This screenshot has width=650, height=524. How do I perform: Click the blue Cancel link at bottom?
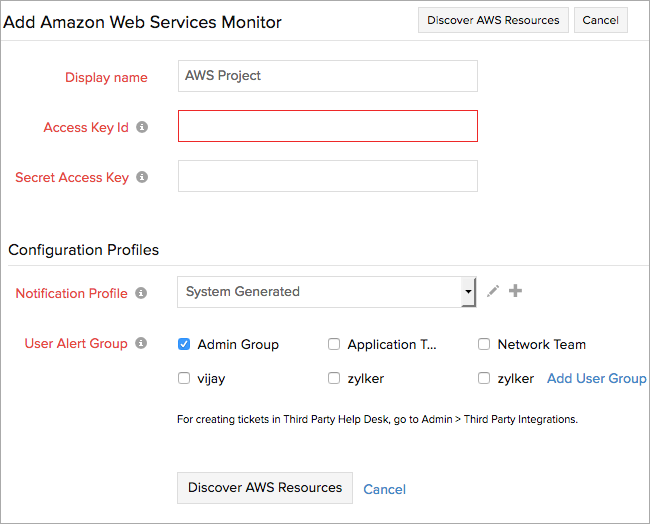coord(385,489)
